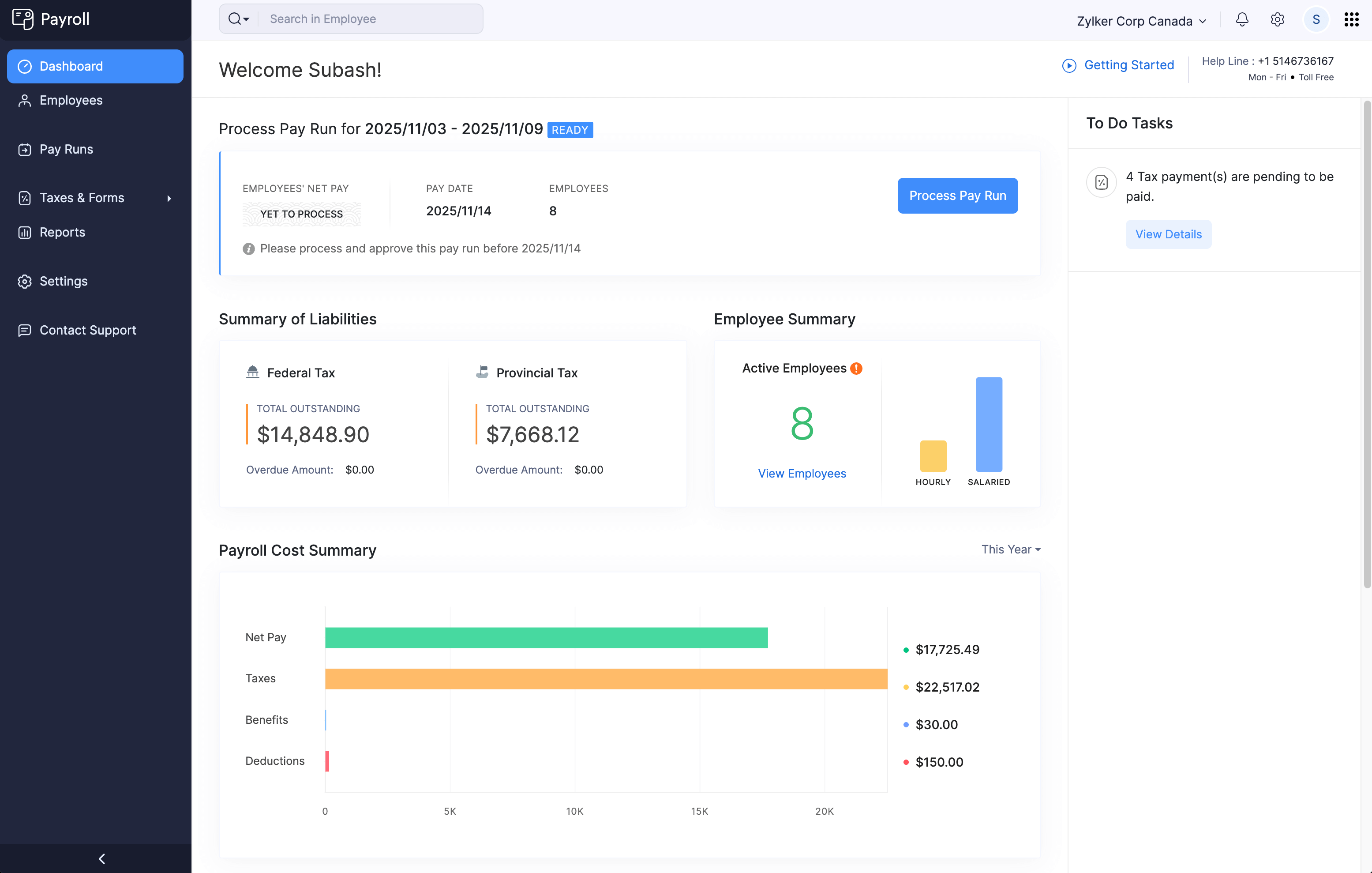Click the Search in Employee field
The height and width of the screenshot is (873, 1372).
(x=370, y=18)
